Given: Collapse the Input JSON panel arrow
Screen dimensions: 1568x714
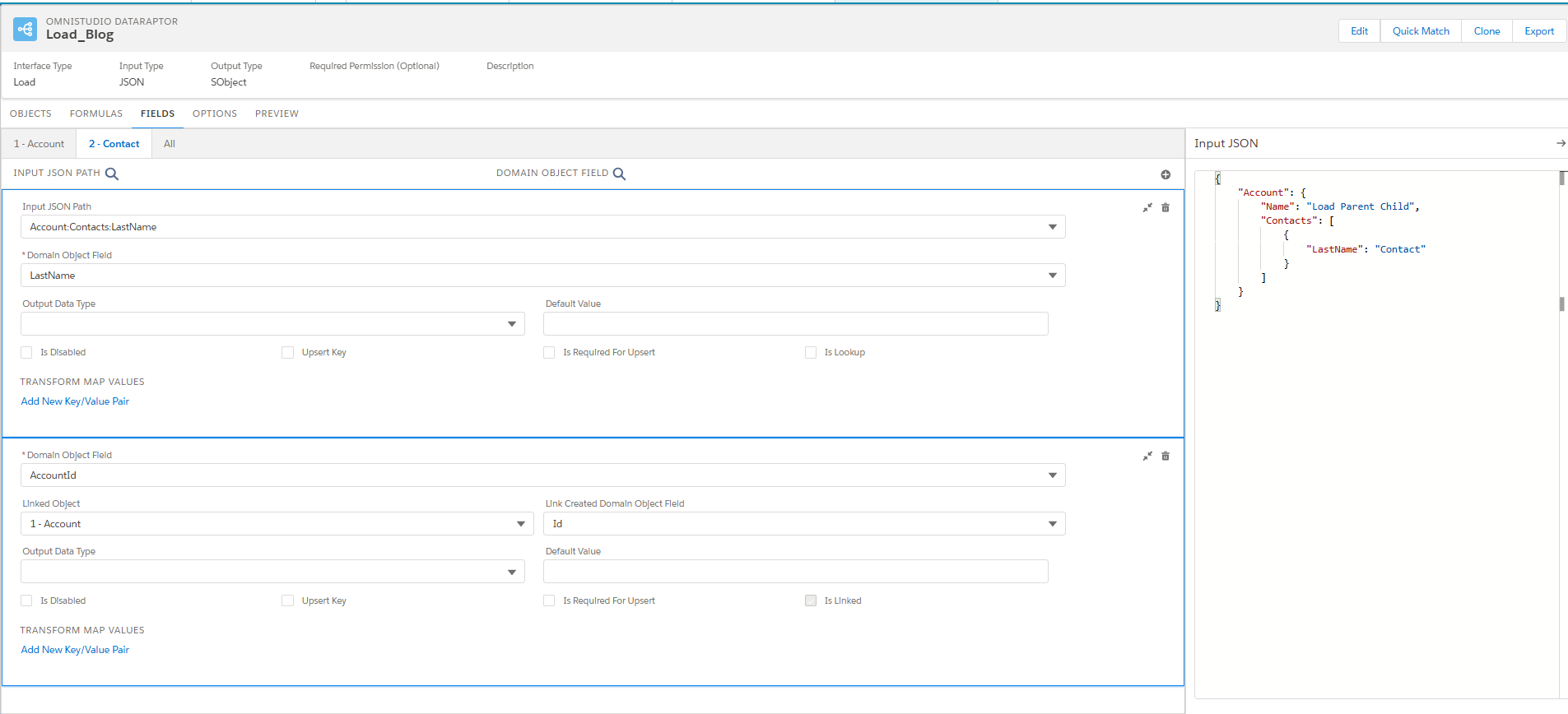Looking at the screenshot, I should click(1561, 143).
